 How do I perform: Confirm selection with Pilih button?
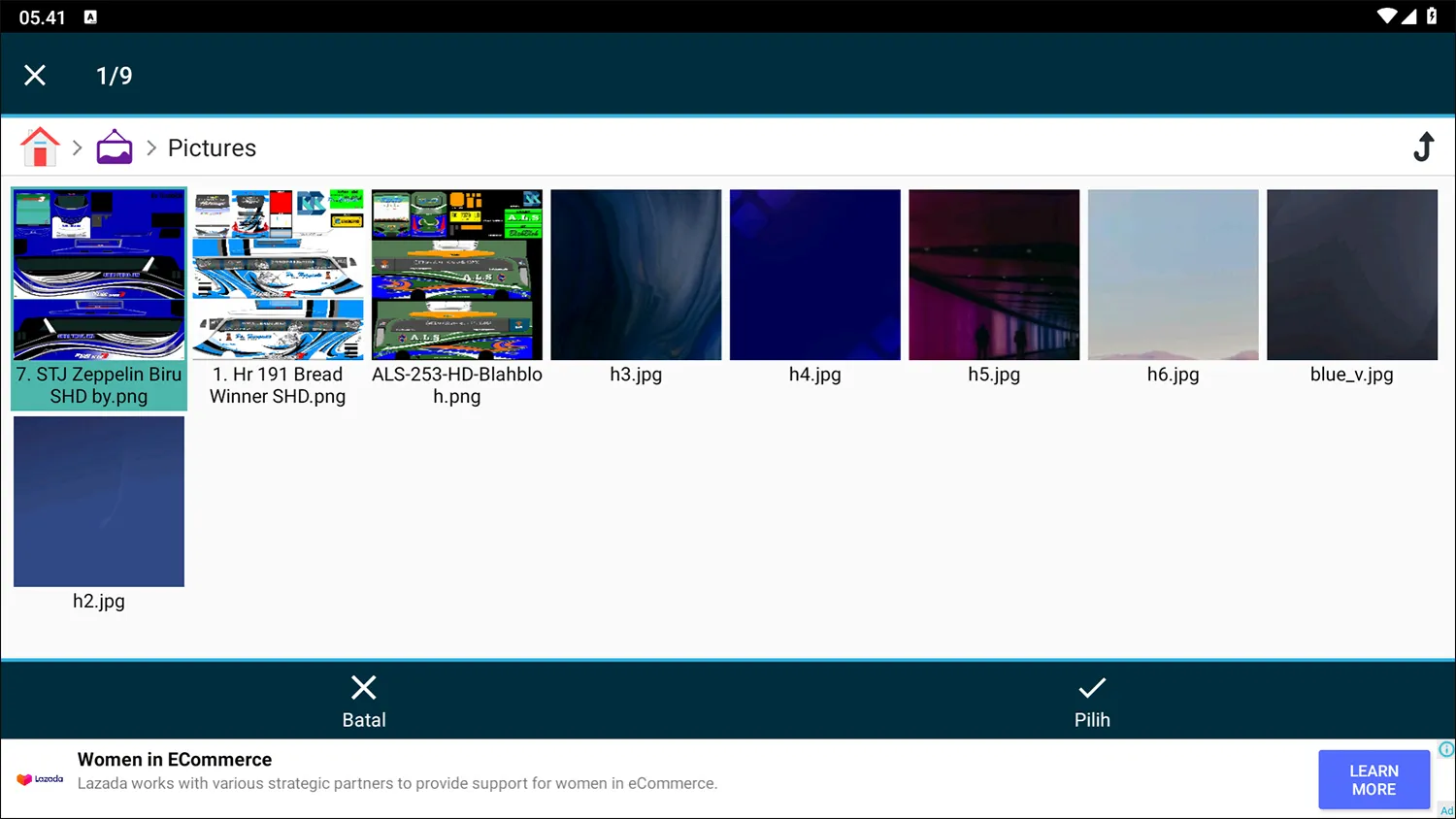1092,701
